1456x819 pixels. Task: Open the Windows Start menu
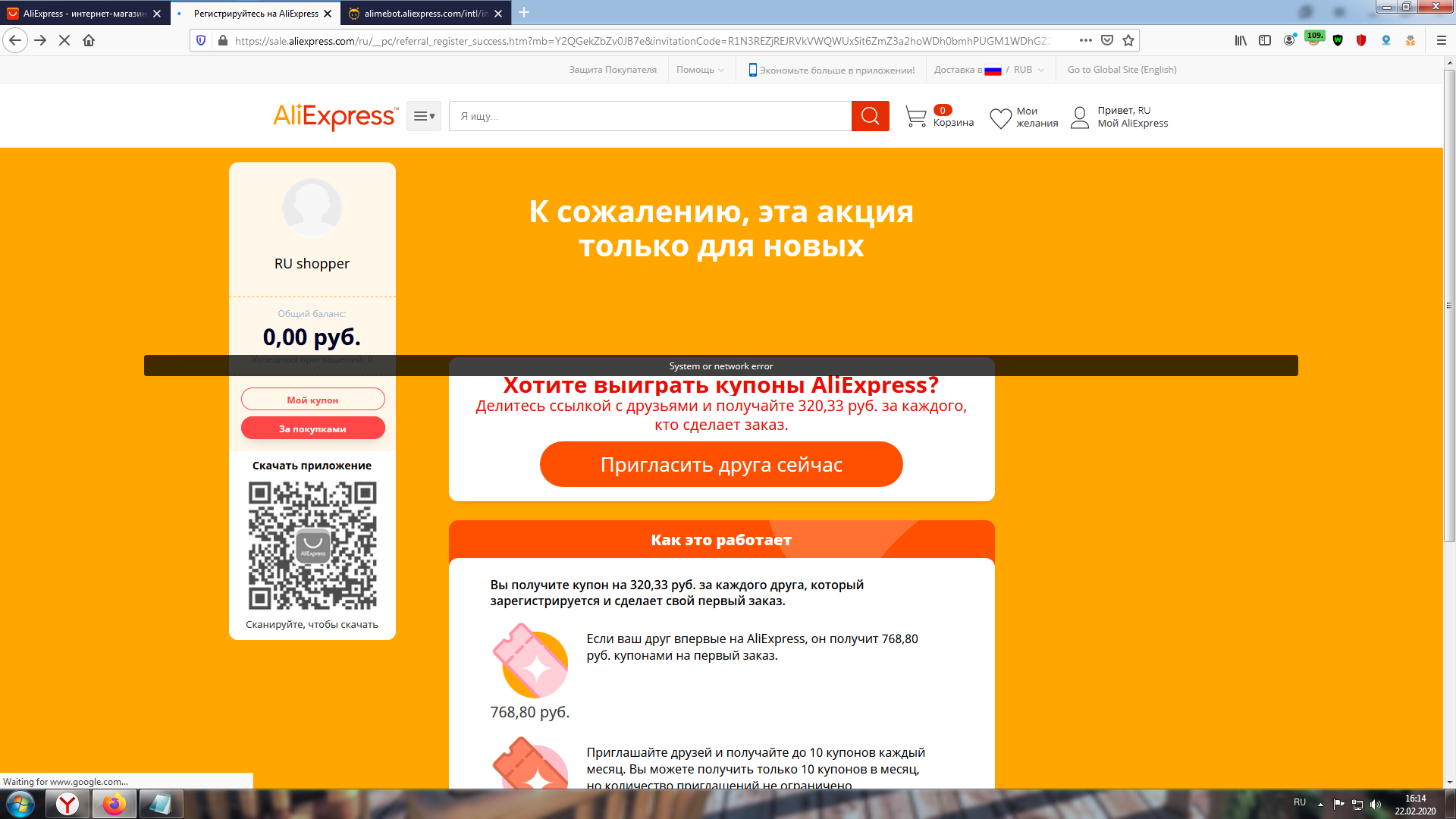[20, 804]
